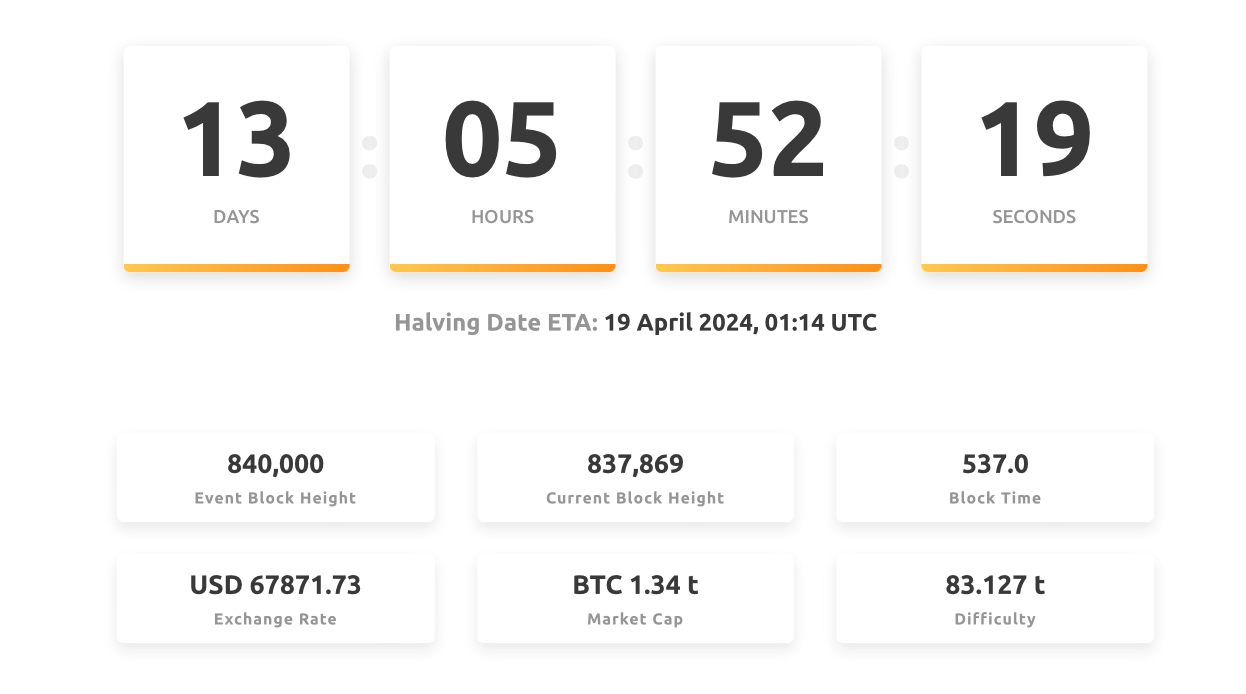Click the colon between days and hours
The width and height of the screenshot is (1246, 694).
pyautogui.click(x=370, y=157)
